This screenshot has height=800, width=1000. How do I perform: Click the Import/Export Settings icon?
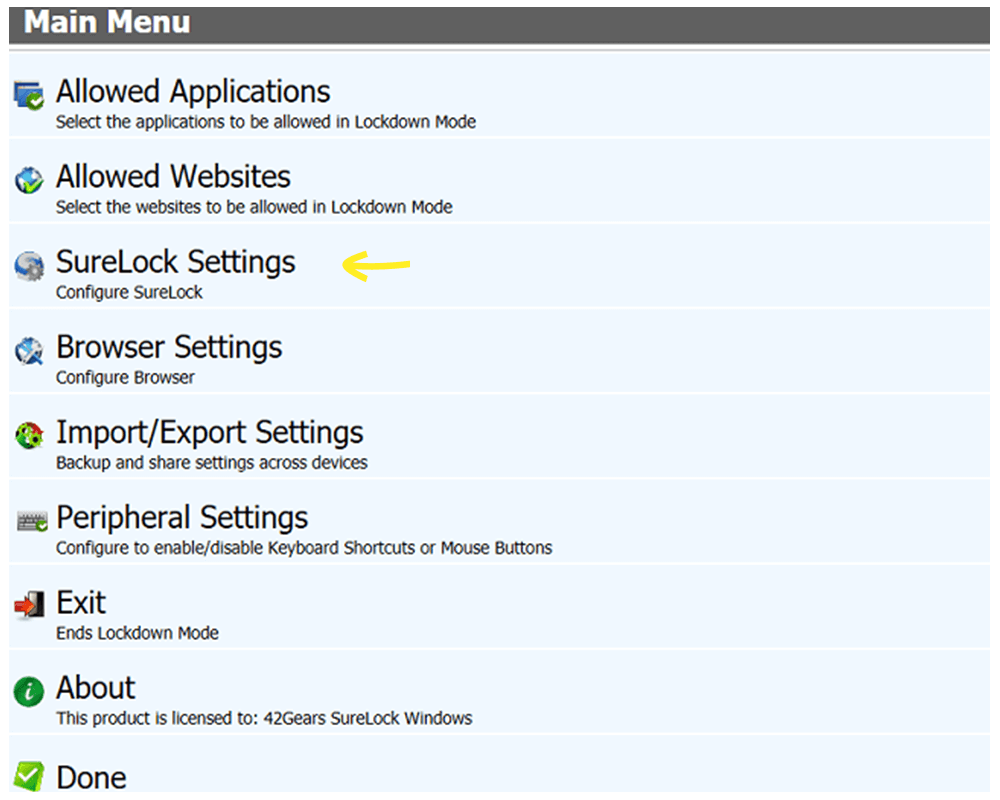29,436
